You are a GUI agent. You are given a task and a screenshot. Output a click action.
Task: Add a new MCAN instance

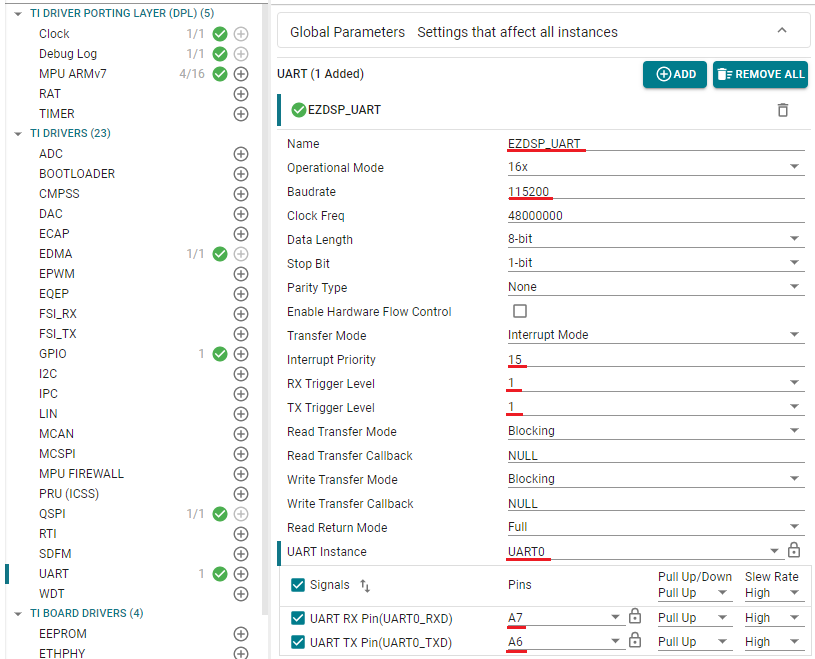click(240, 434)
